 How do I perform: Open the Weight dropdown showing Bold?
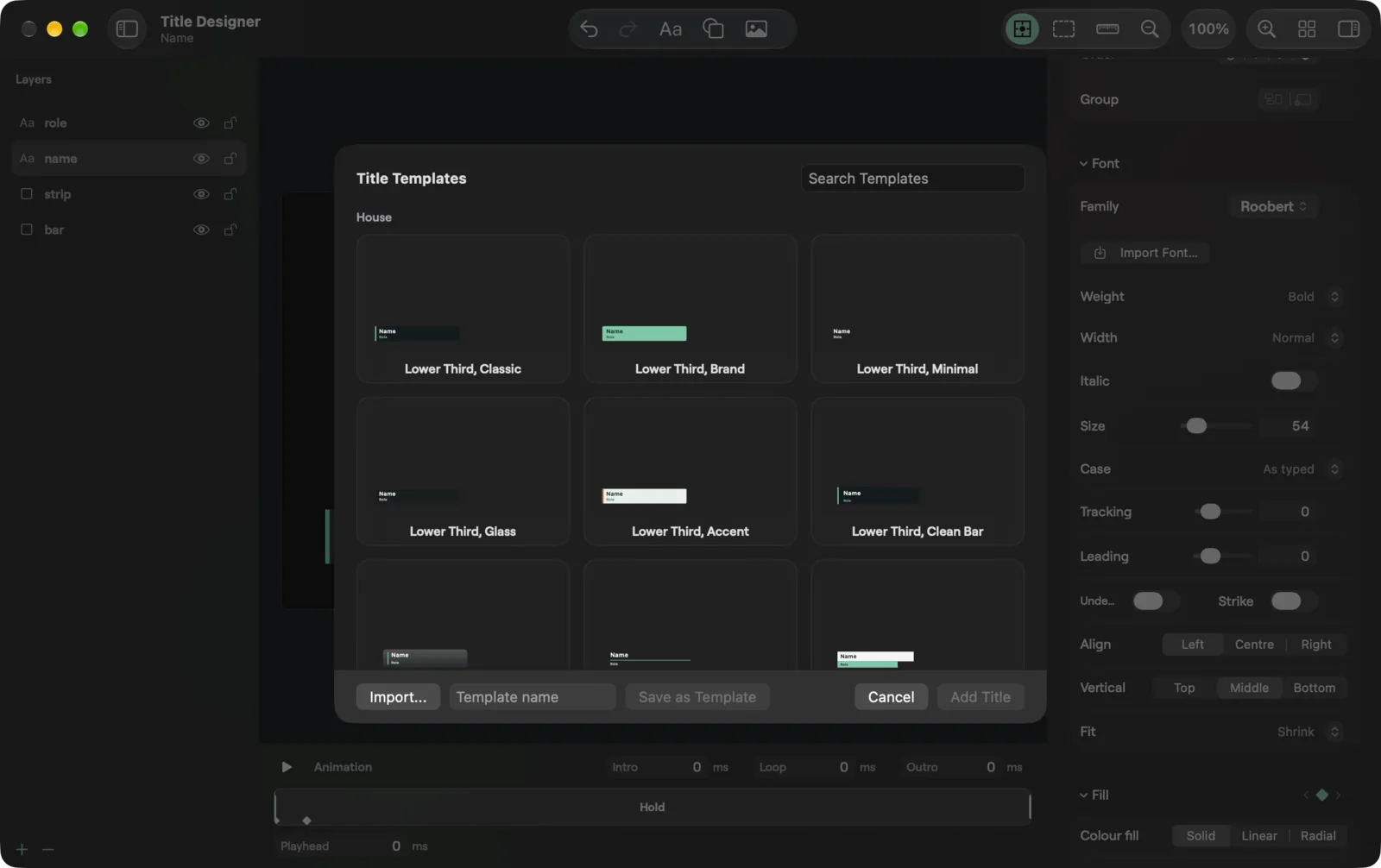pyautogui.click(x=1313, y=297)
